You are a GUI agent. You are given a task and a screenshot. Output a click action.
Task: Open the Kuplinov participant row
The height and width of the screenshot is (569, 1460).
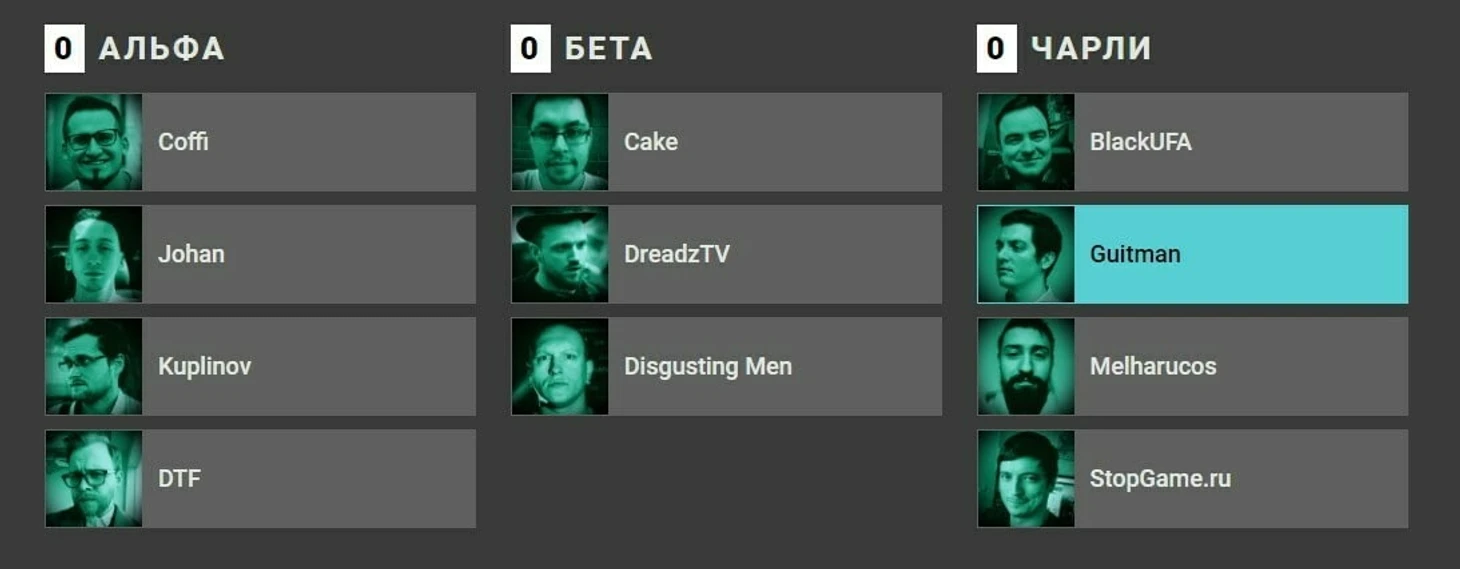pyautogui.click(x=300, y=366)
